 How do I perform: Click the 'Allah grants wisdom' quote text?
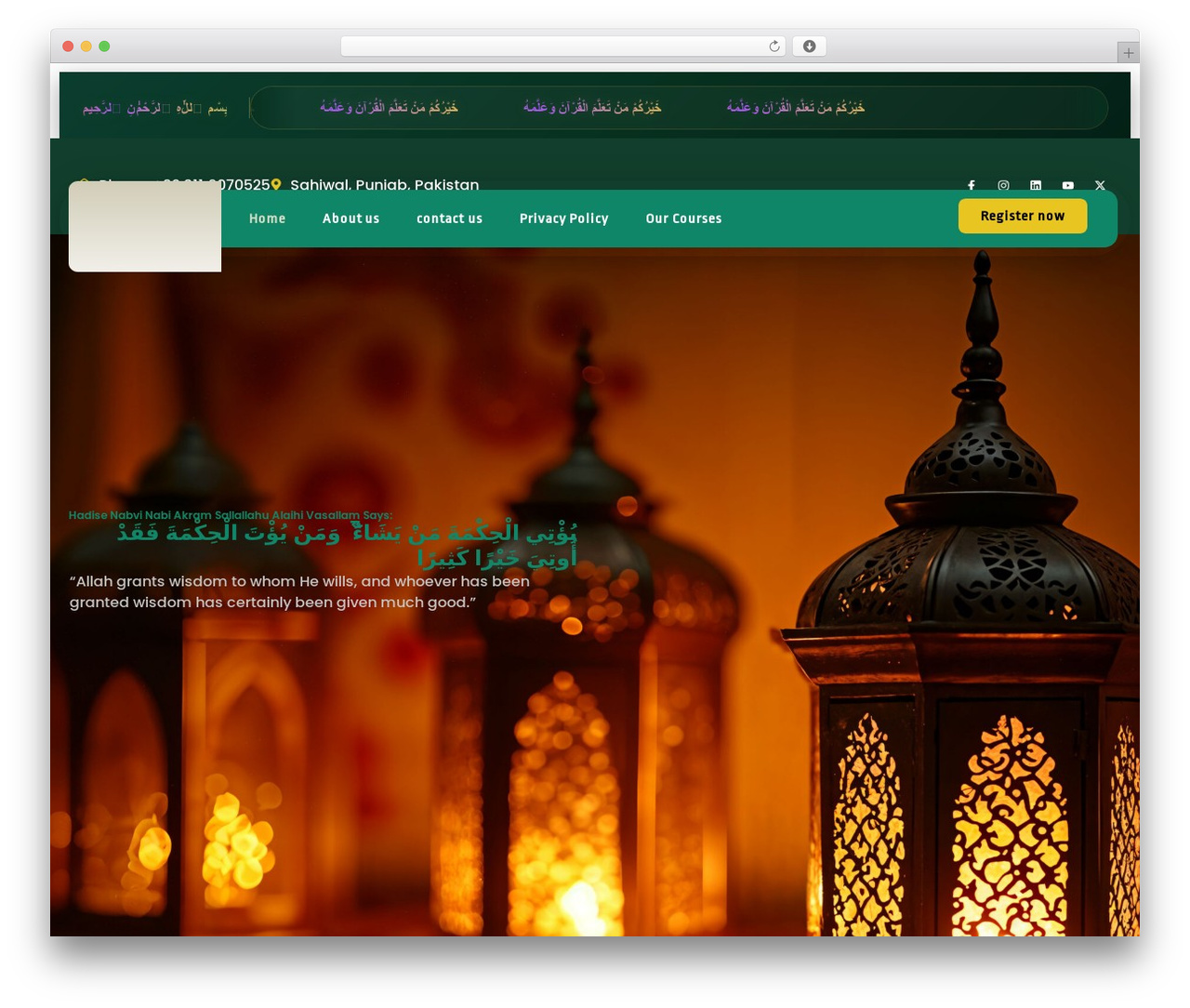point(299,591)
